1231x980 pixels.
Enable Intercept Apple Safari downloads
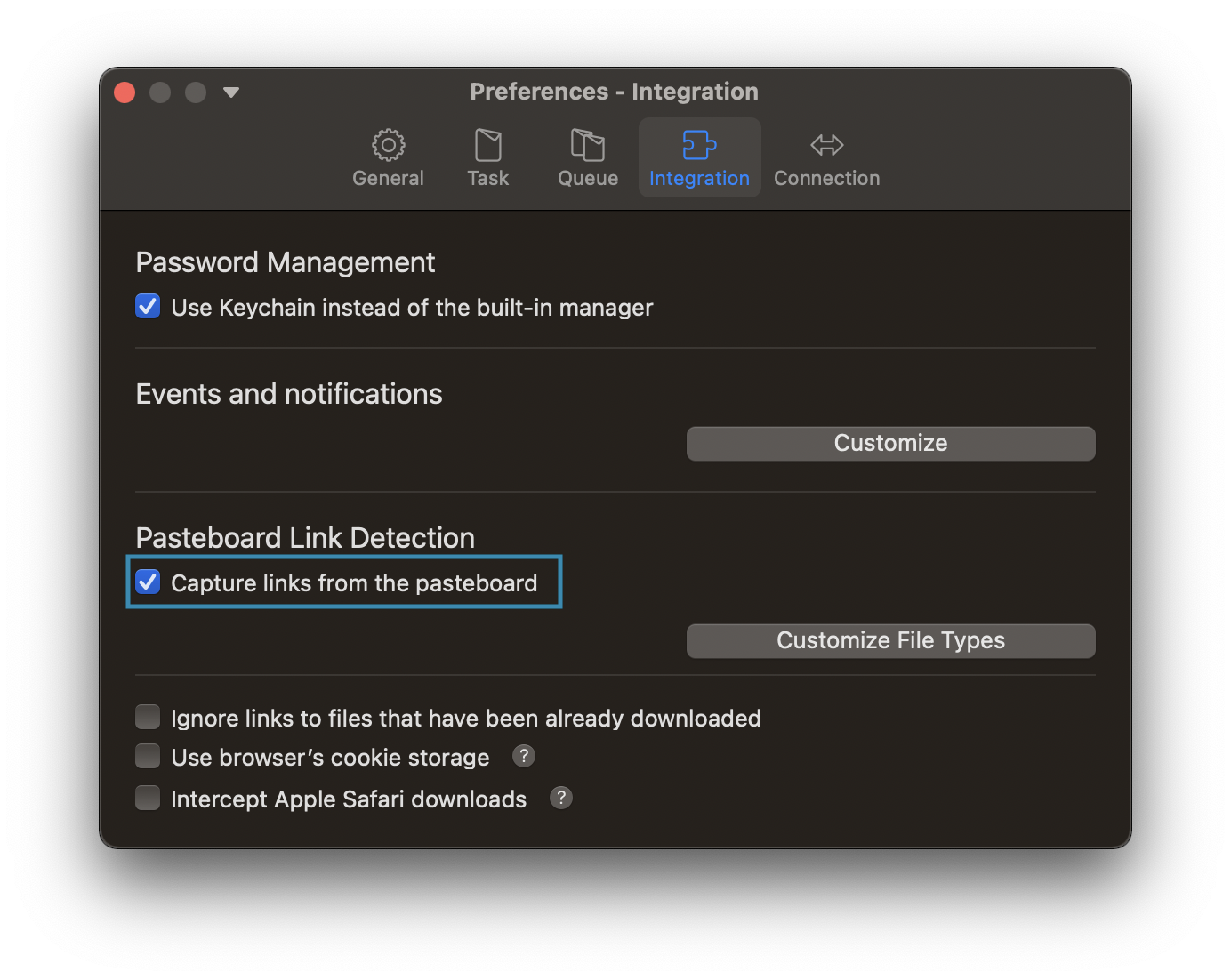pyautogui.click(x=148, y=798)
